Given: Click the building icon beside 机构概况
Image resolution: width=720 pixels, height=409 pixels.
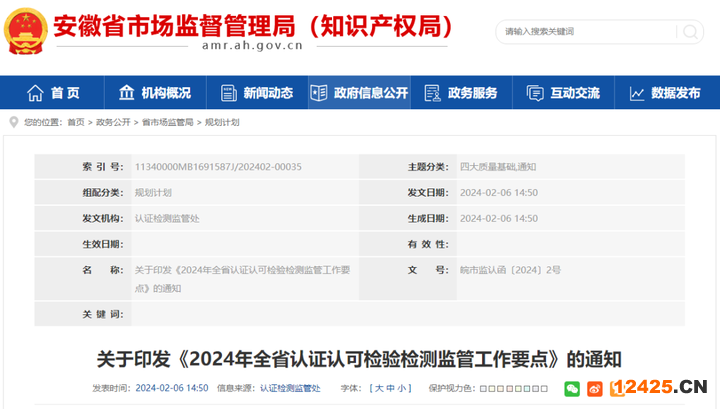Looking at the screenshot, I should (126, 93).
